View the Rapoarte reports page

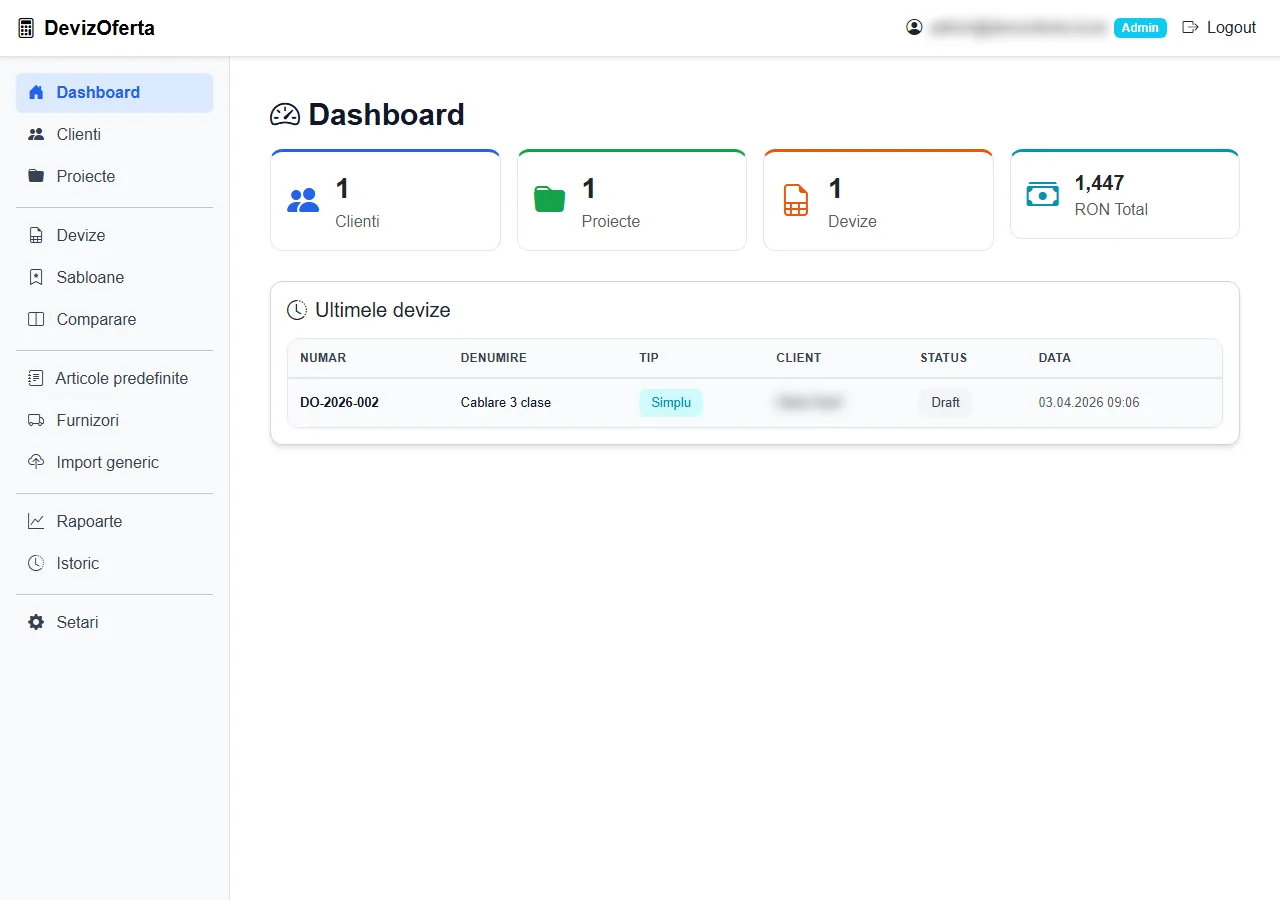point(114,522)
